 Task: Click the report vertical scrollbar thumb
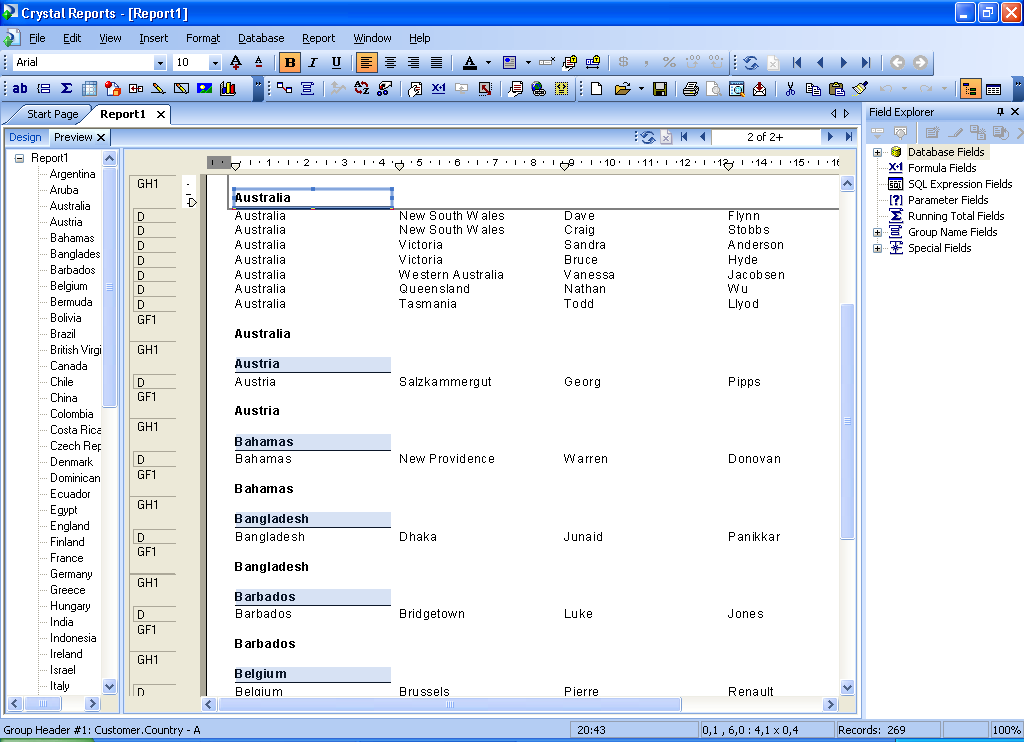[x=847, y=421]
